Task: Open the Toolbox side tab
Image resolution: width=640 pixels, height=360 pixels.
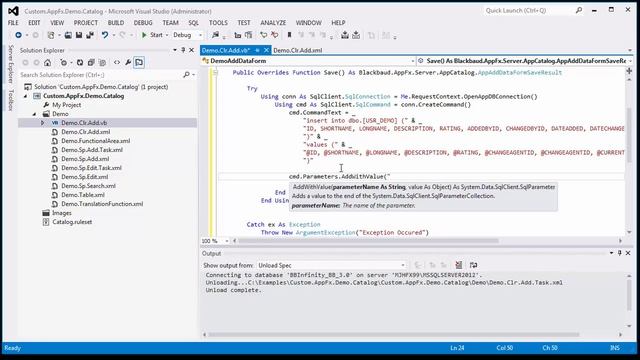Action: pos(11,100)
